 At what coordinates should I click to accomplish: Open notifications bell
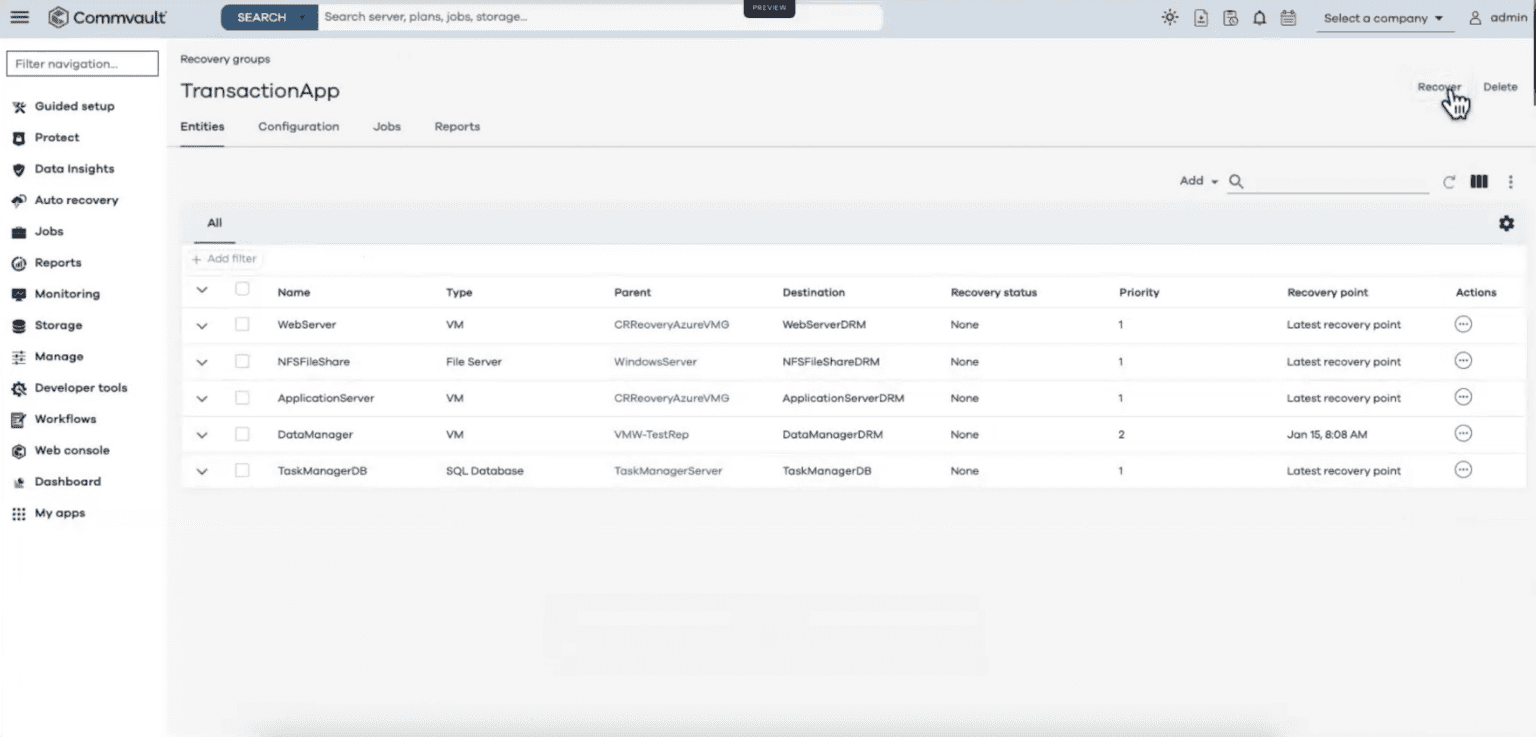click(x=1259, y=17)
